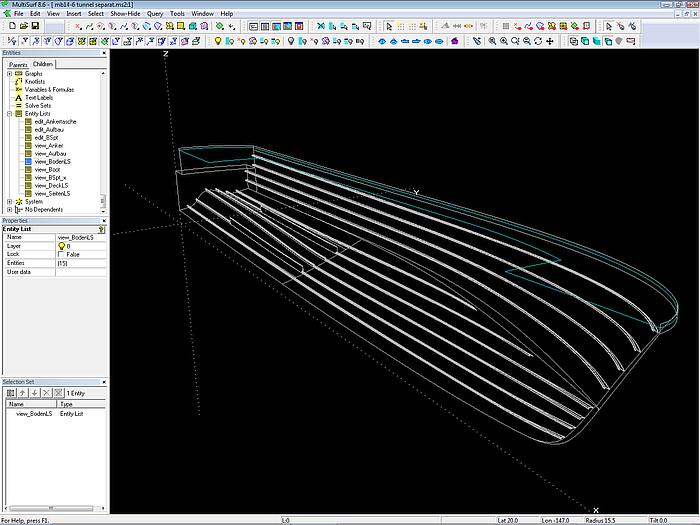Image resolution: width=700 pixels, height=525 pixels.
Task: Click the first yellow light bulb icon
Action: click(x=217, y=41)
